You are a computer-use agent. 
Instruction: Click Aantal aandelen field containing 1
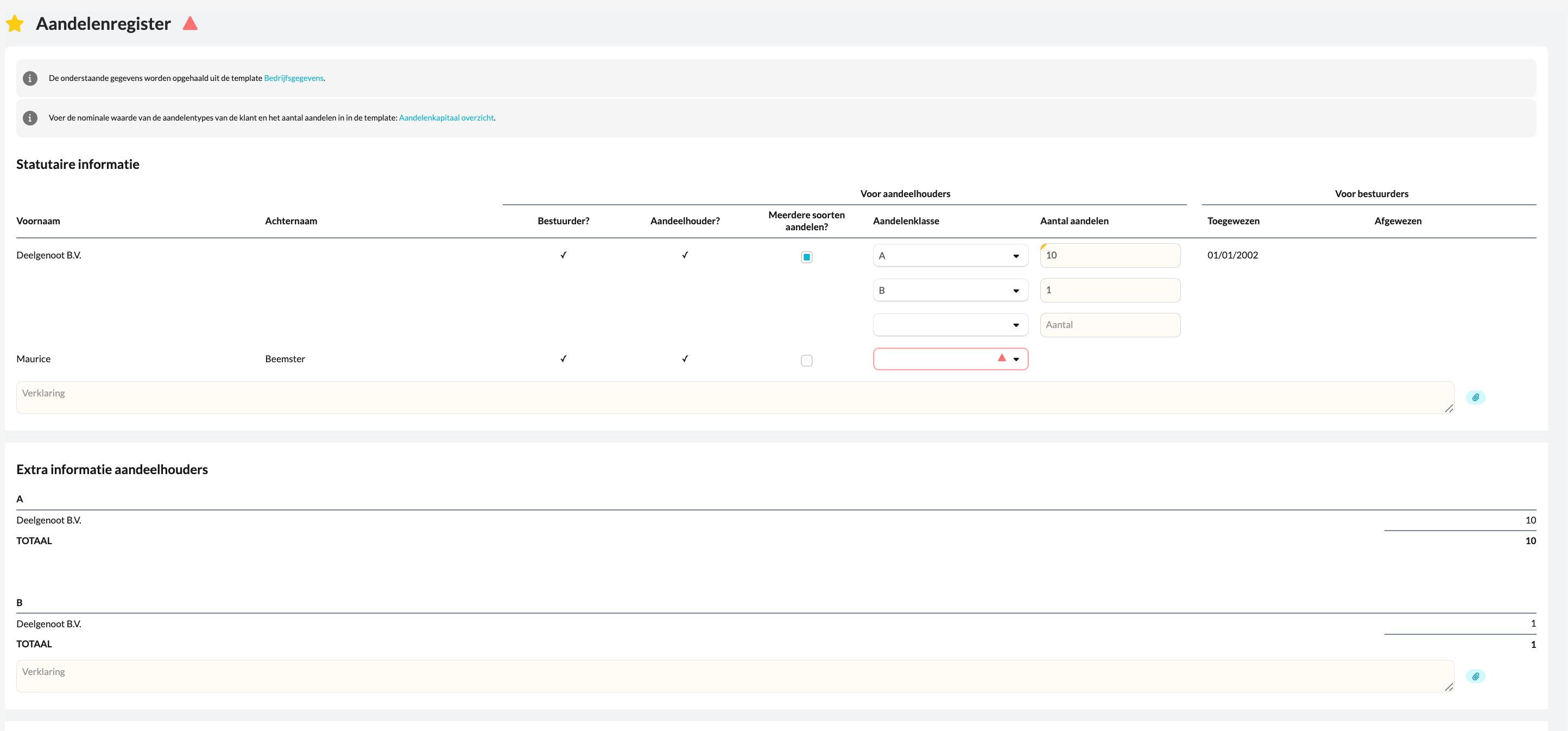tap(1109, 291)
